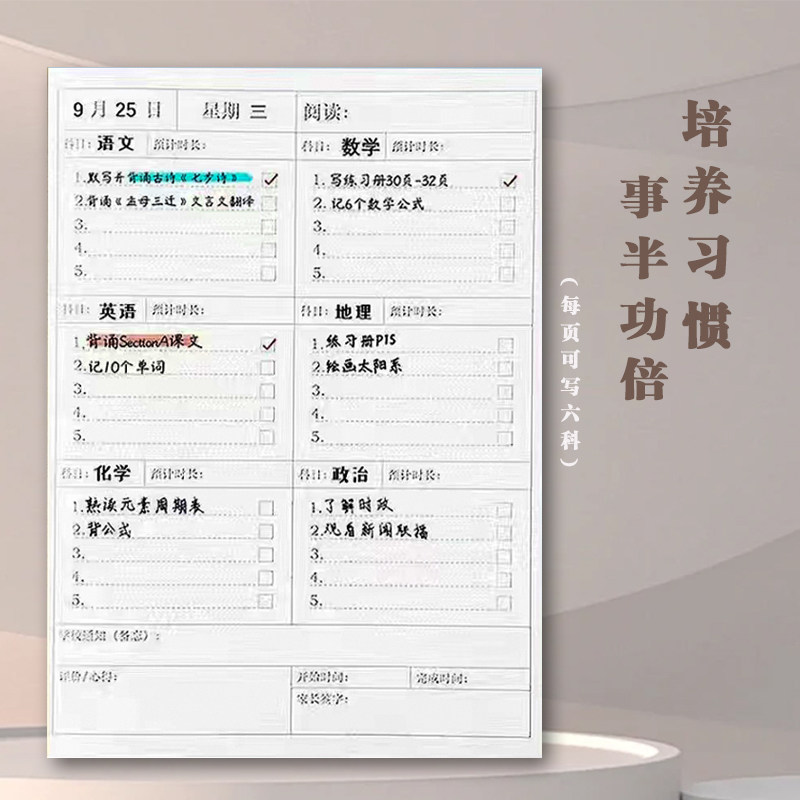Viewport: 800px width, 800px height.
Task: Click the 预计时长 field beside 化学
Action: tap(218, 474)
